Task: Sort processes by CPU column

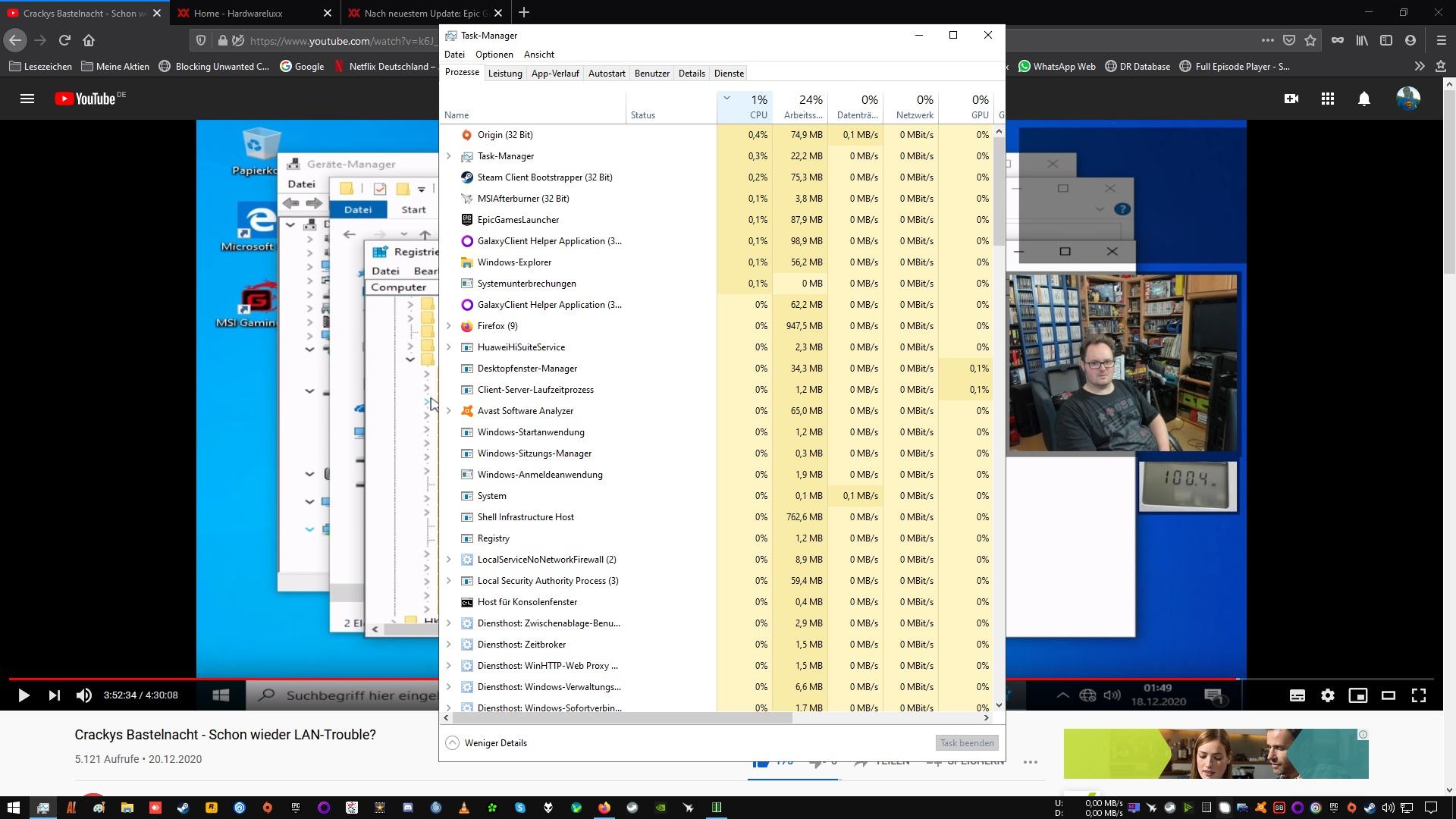Action: [745, 107]
